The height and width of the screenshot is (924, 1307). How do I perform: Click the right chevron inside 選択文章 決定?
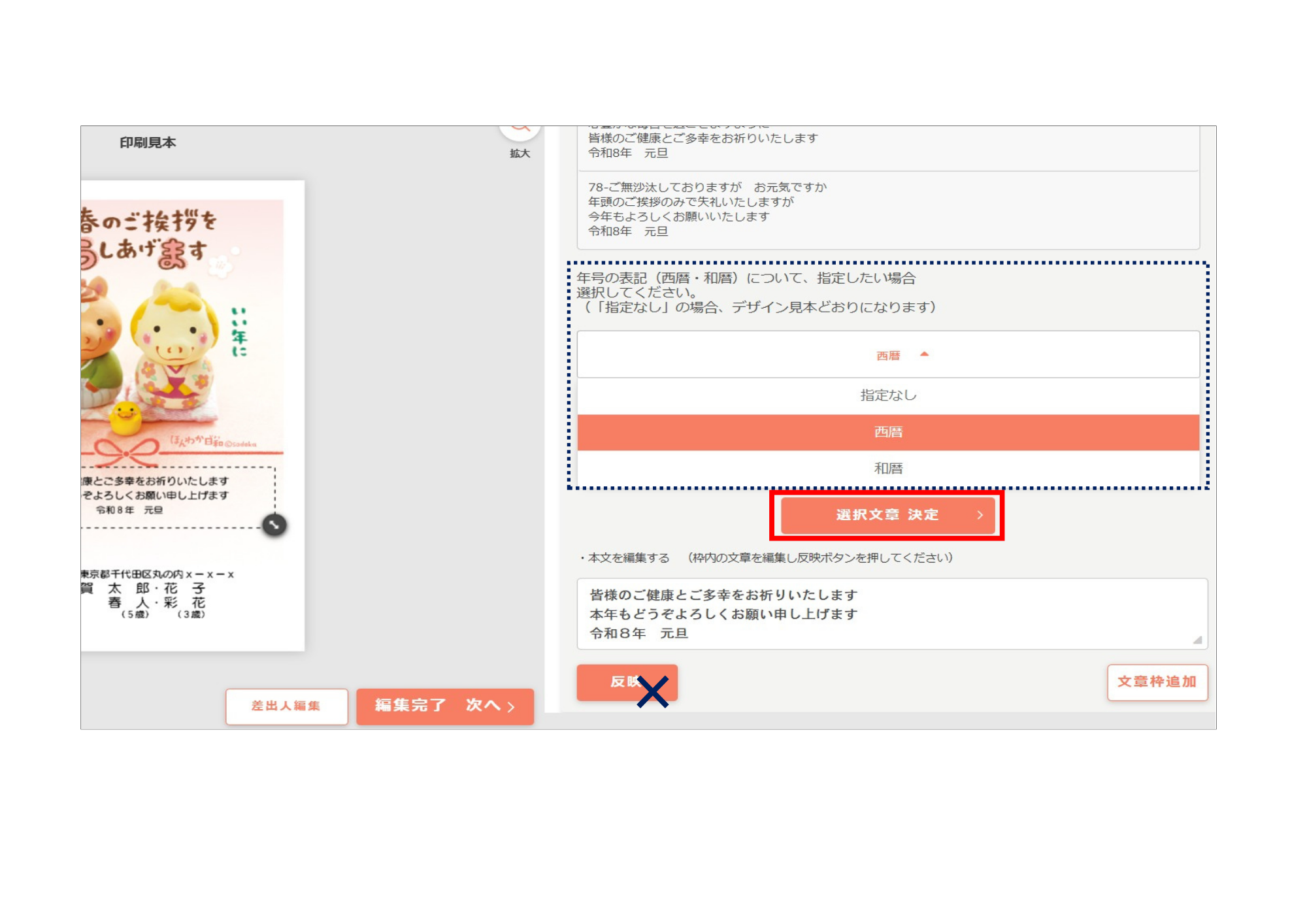[980, 516]
